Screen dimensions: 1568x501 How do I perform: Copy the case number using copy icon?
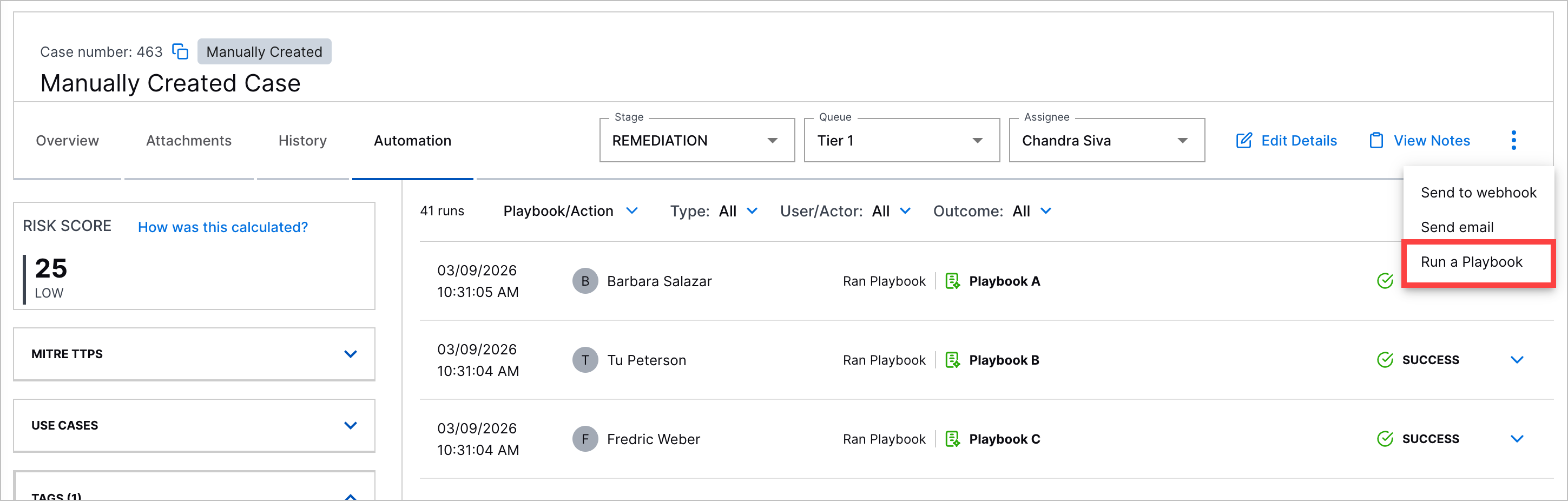click(x=180, y=52)
